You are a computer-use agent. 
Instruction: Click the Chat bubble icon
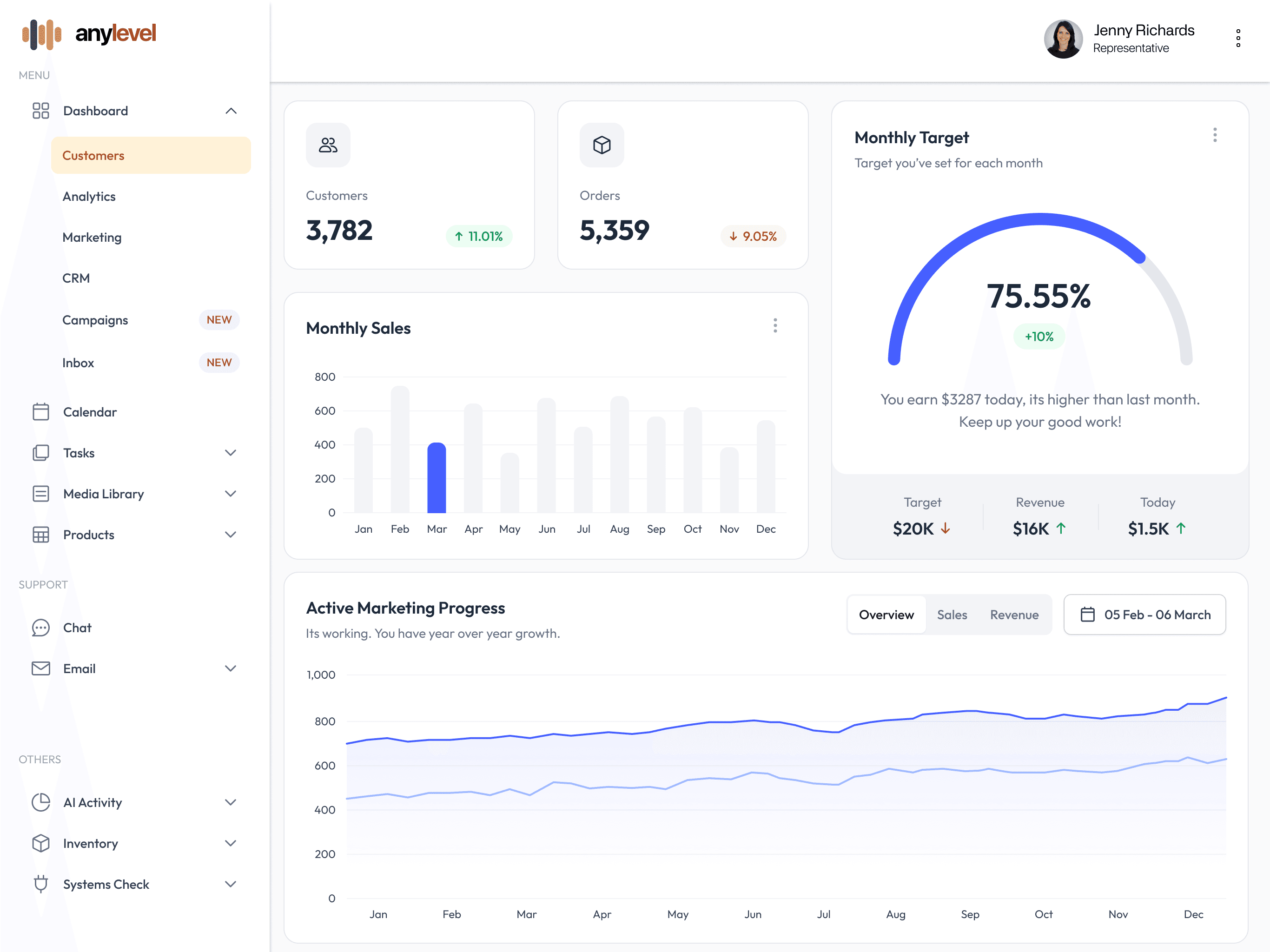[41, 628]
